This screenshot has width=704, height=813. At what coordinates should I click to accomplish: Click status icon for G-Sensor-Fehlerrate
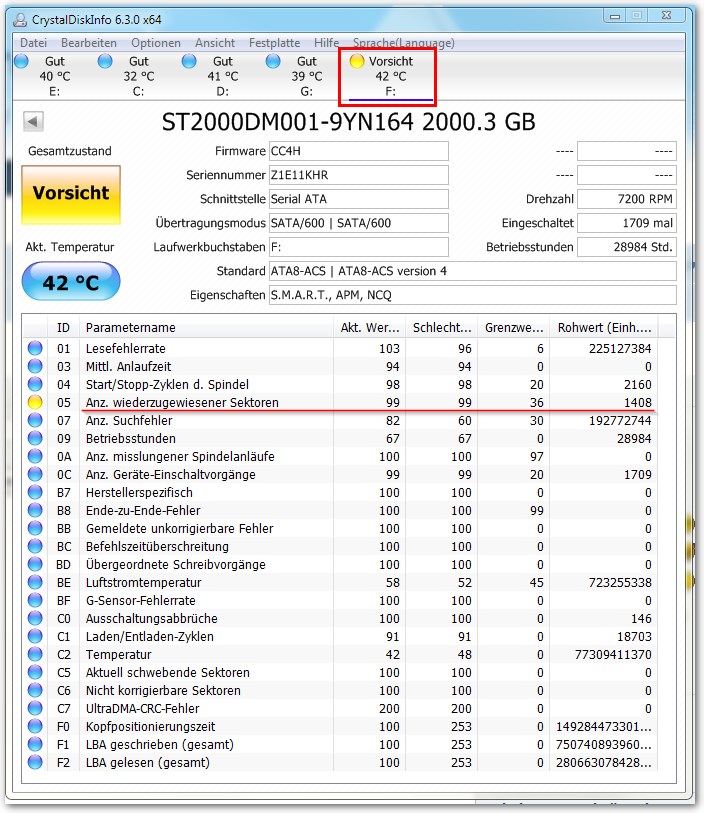click(x=35, y=600)
